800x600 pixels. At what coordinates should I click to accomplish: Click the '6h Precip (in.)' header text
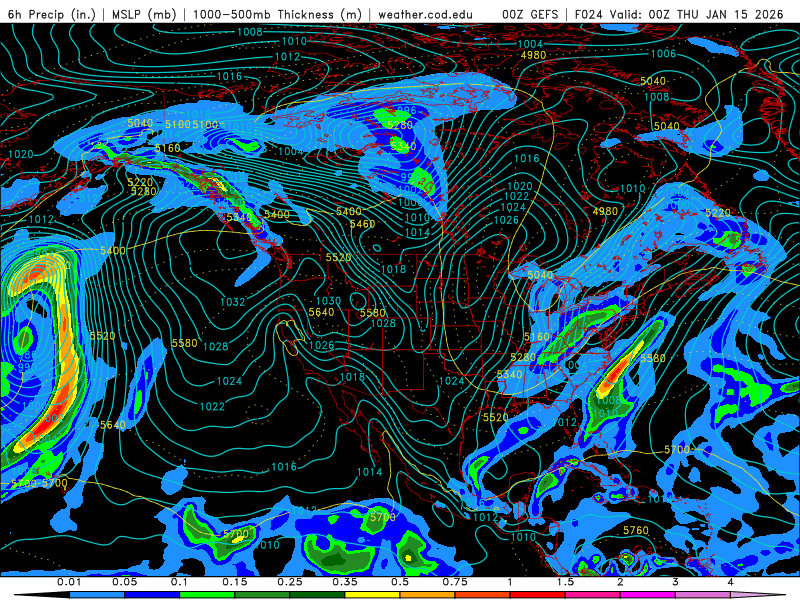[x=52, y=14]
